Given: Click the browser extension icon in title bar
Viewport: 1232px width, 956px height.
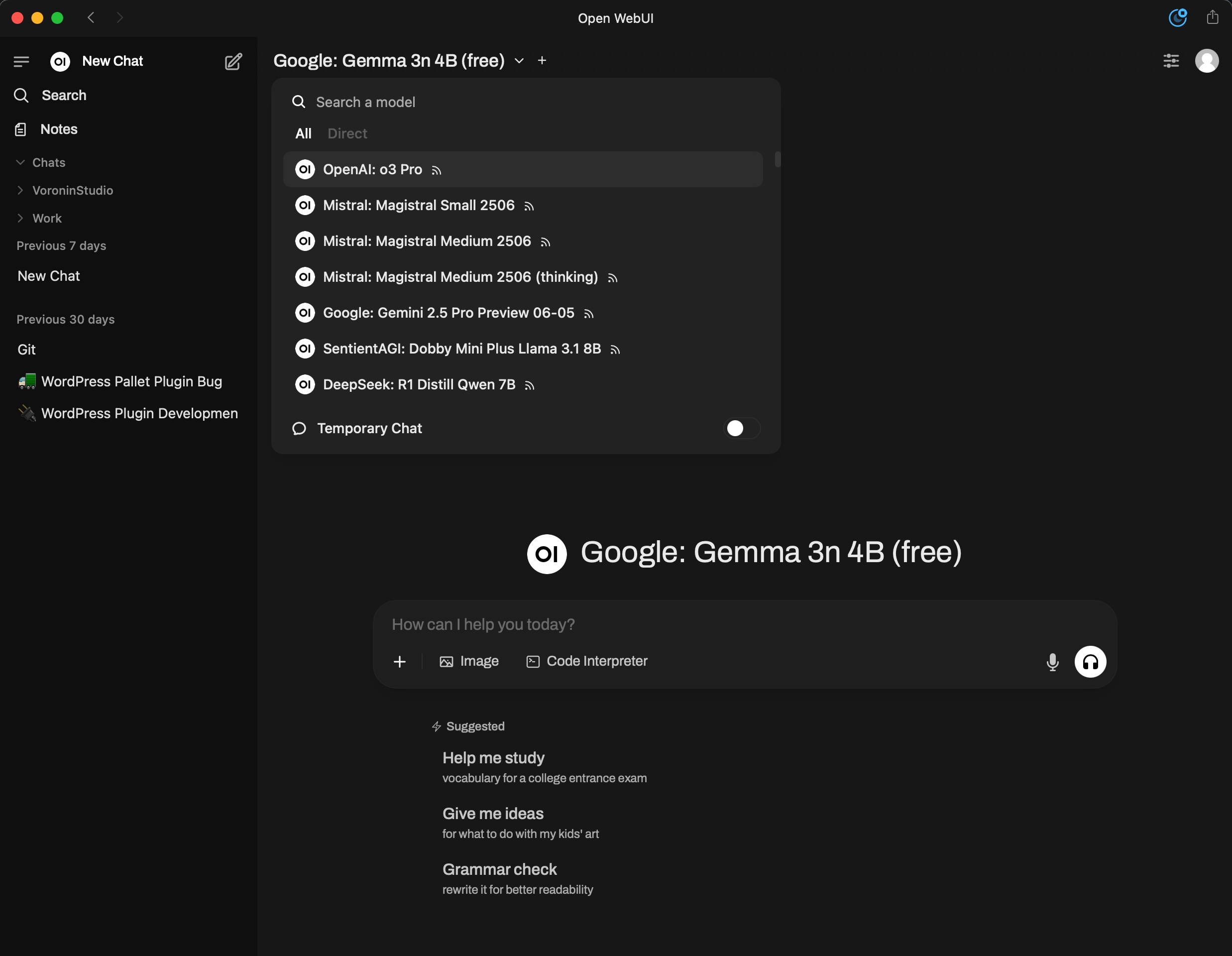Looking at the screenshot, I should coord(1178,17).
